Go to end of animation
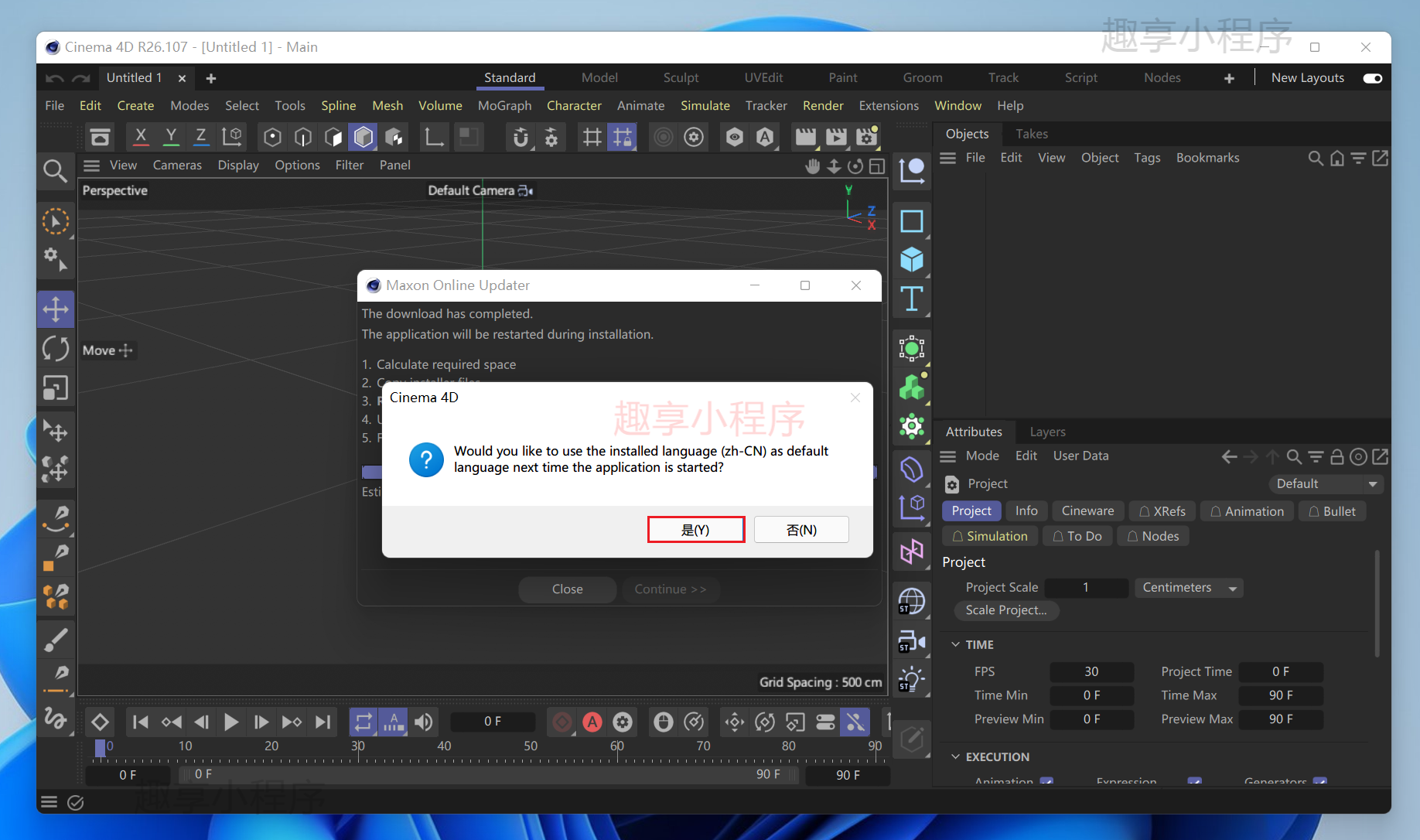The width and height of the screenshot is (1420, 840). 323,722
